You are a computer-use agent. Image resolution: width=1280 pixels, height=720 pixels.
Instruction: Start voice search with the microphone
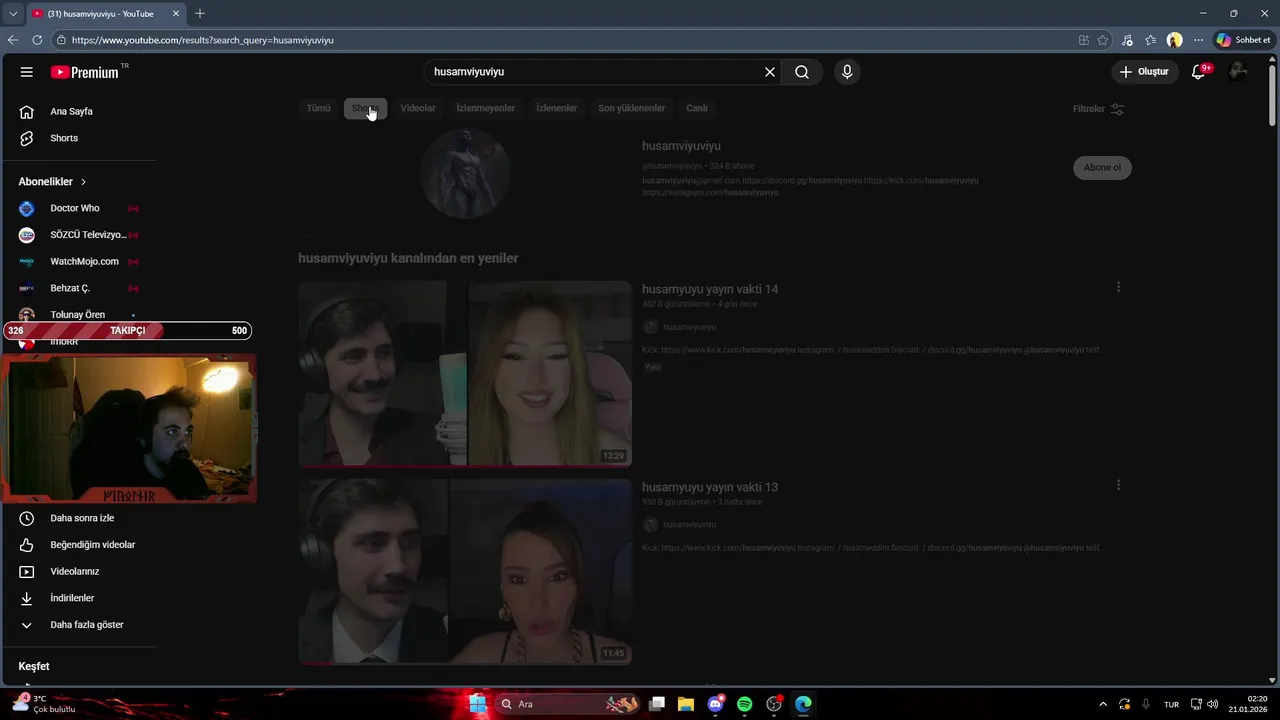847,72
